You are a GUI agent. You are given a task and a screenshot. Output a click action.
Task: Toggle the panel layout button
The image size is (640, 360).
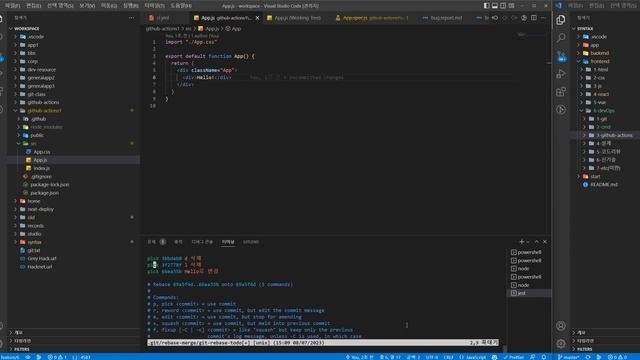click(x=495, y=6)
